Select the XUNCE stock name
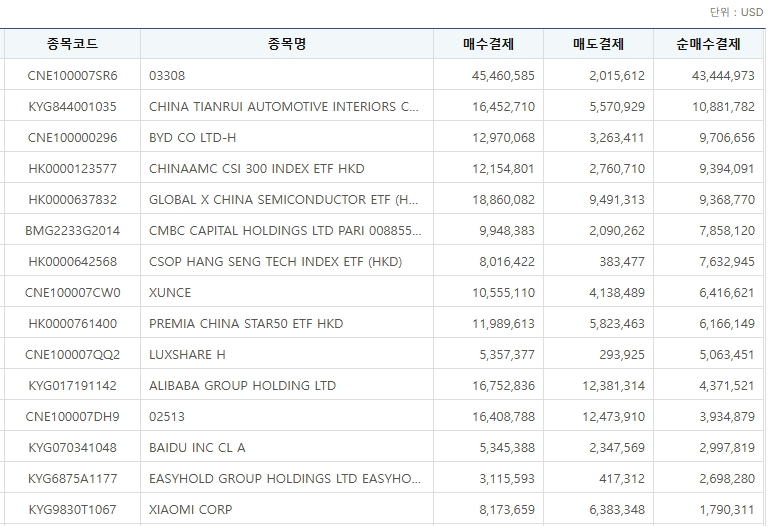The height and width of the screenshot is (526, 770). pyautogui.click(x=170, y=292)
